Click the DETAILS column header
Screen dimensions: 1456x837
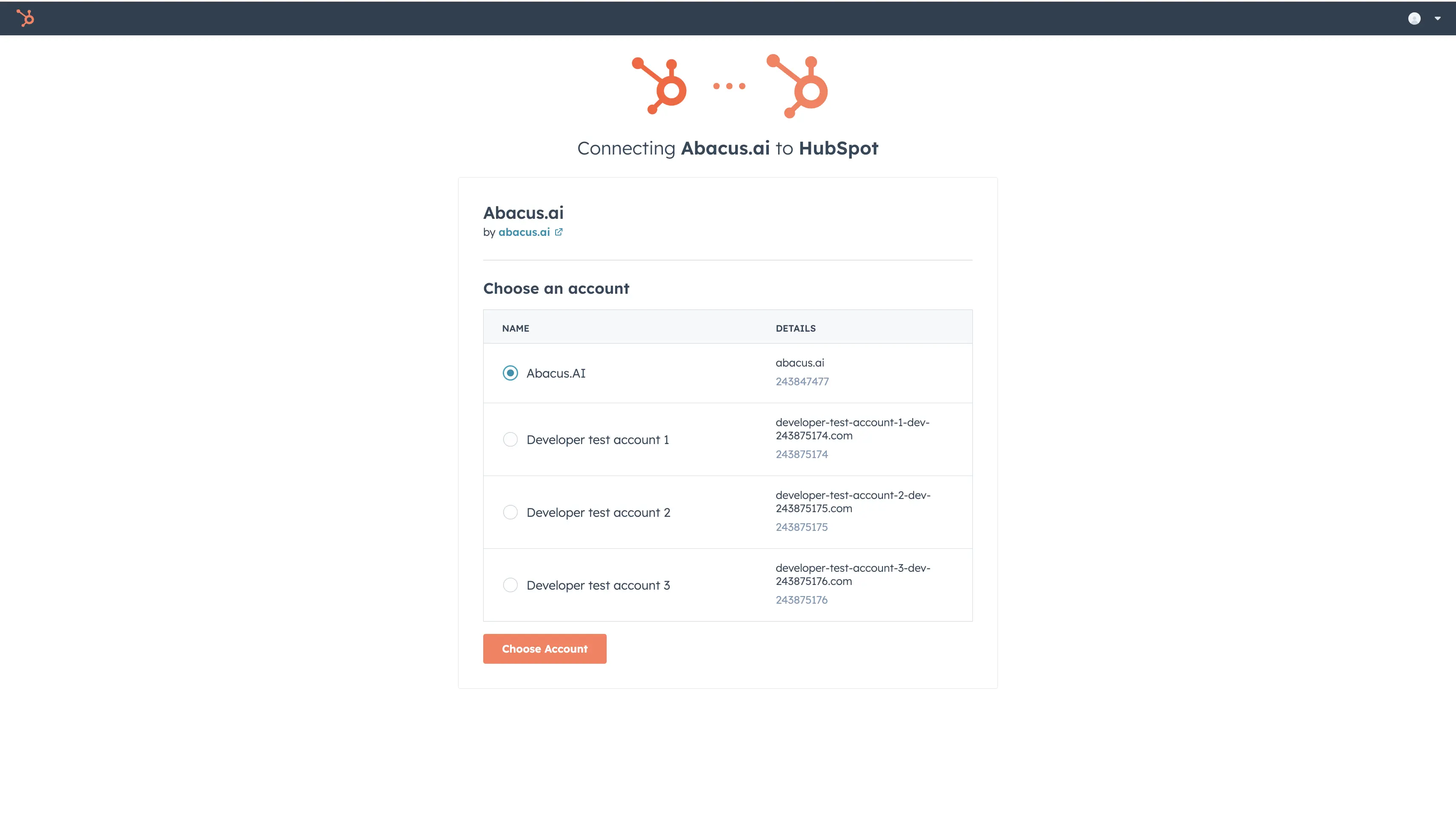(x=796, y=328)
